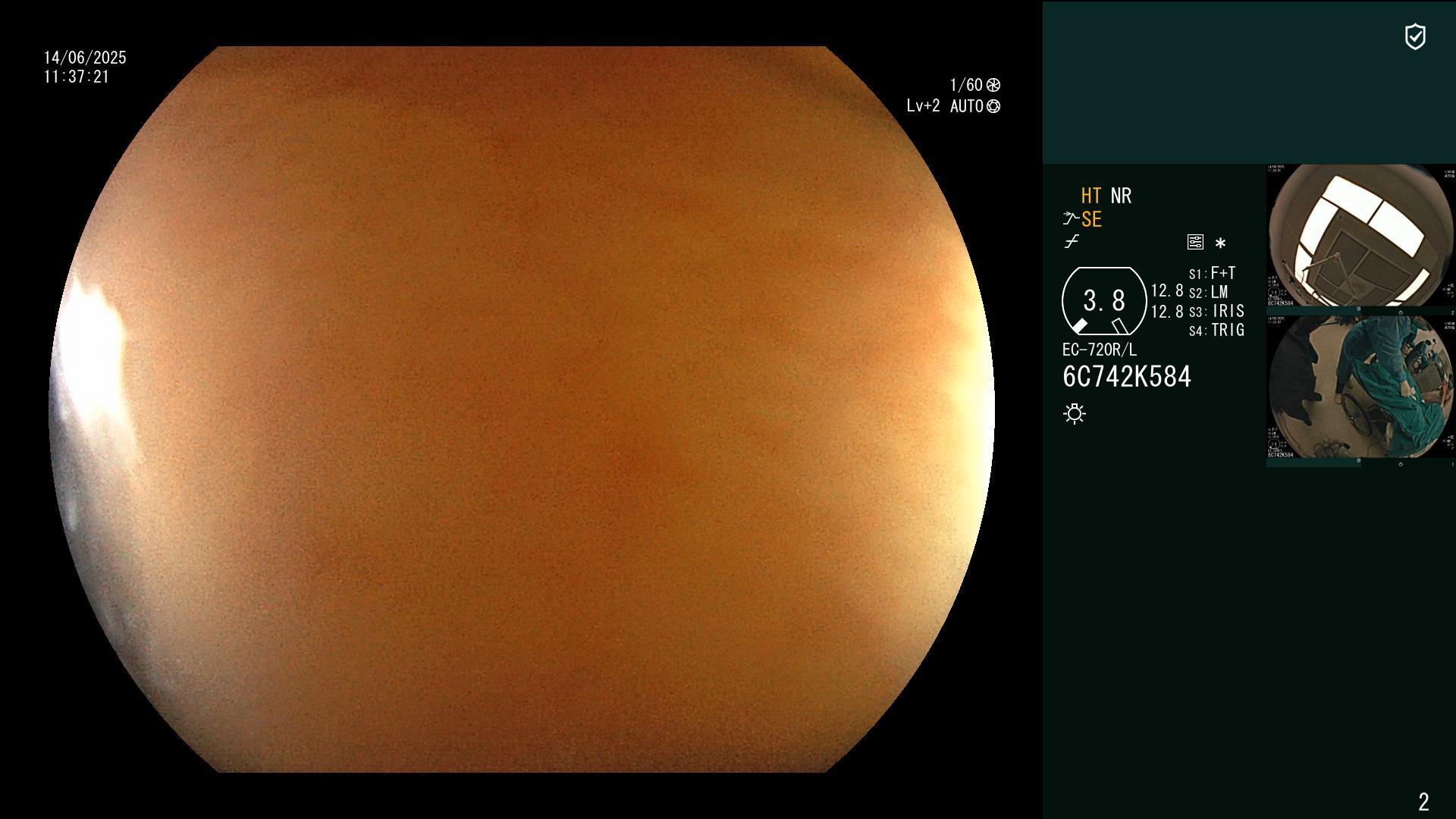Click the S3: IRIS switch assignment
The width and height of the screenshot is (1456, 819).
[1216, 311]
